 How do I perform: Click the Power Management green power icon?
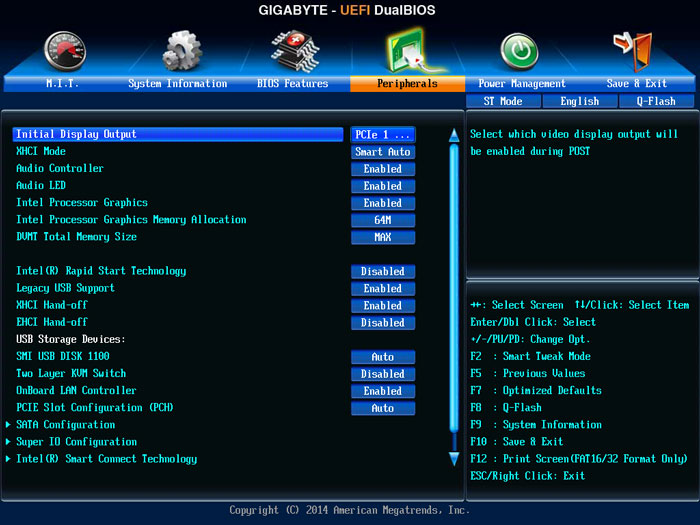click(519, 52)
